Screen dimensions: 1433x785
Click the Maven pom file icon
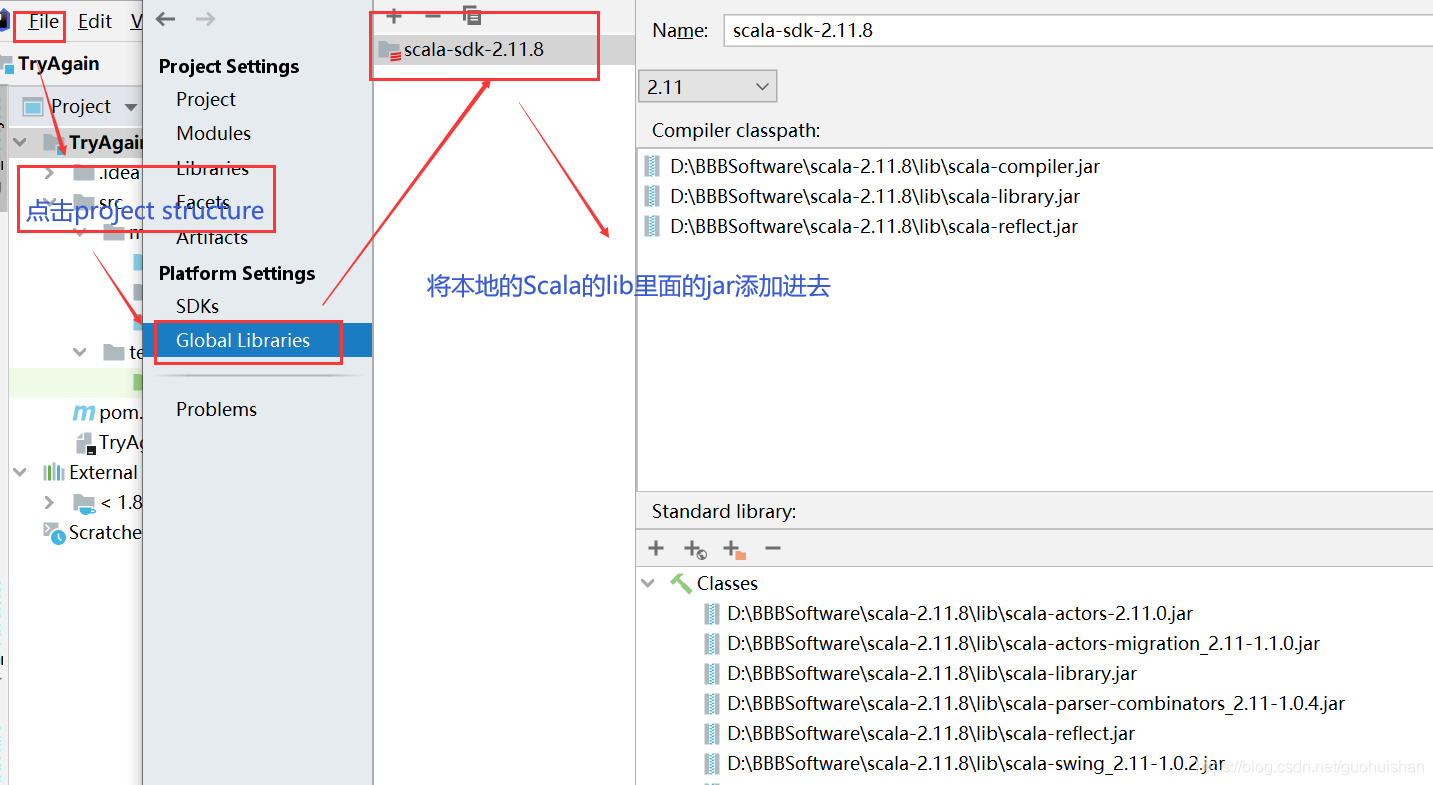pyautogui.click(x=83, y=412)
